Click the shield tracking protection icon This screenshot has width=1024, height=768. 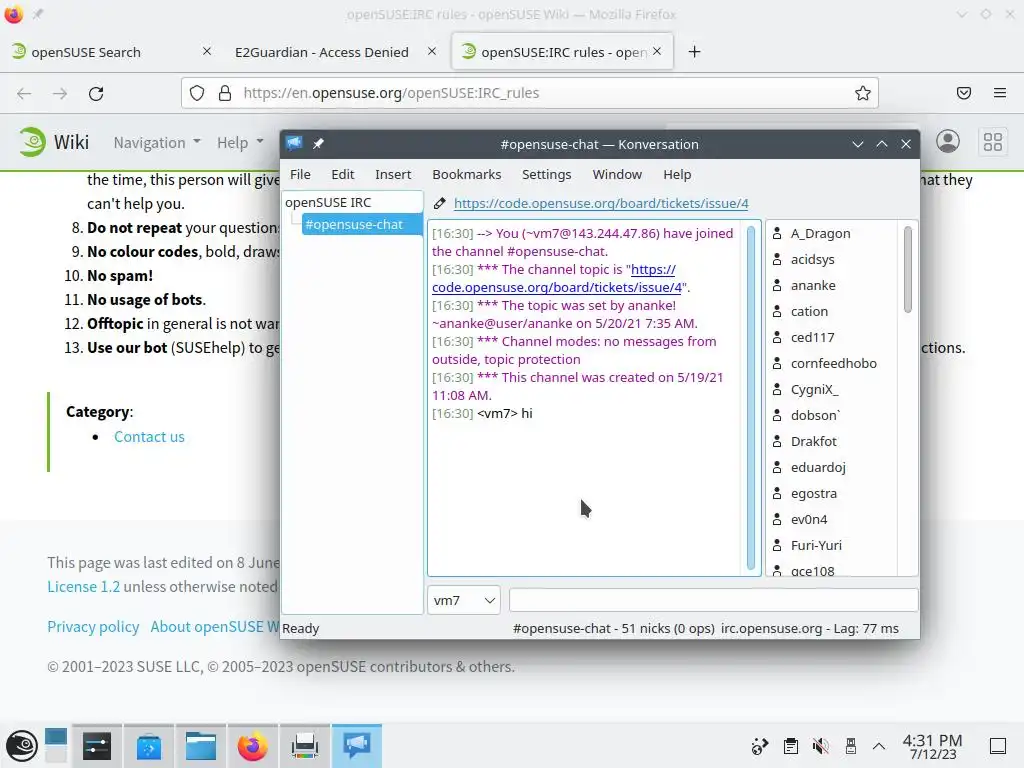pyautogui.click(x=197, y=93)
